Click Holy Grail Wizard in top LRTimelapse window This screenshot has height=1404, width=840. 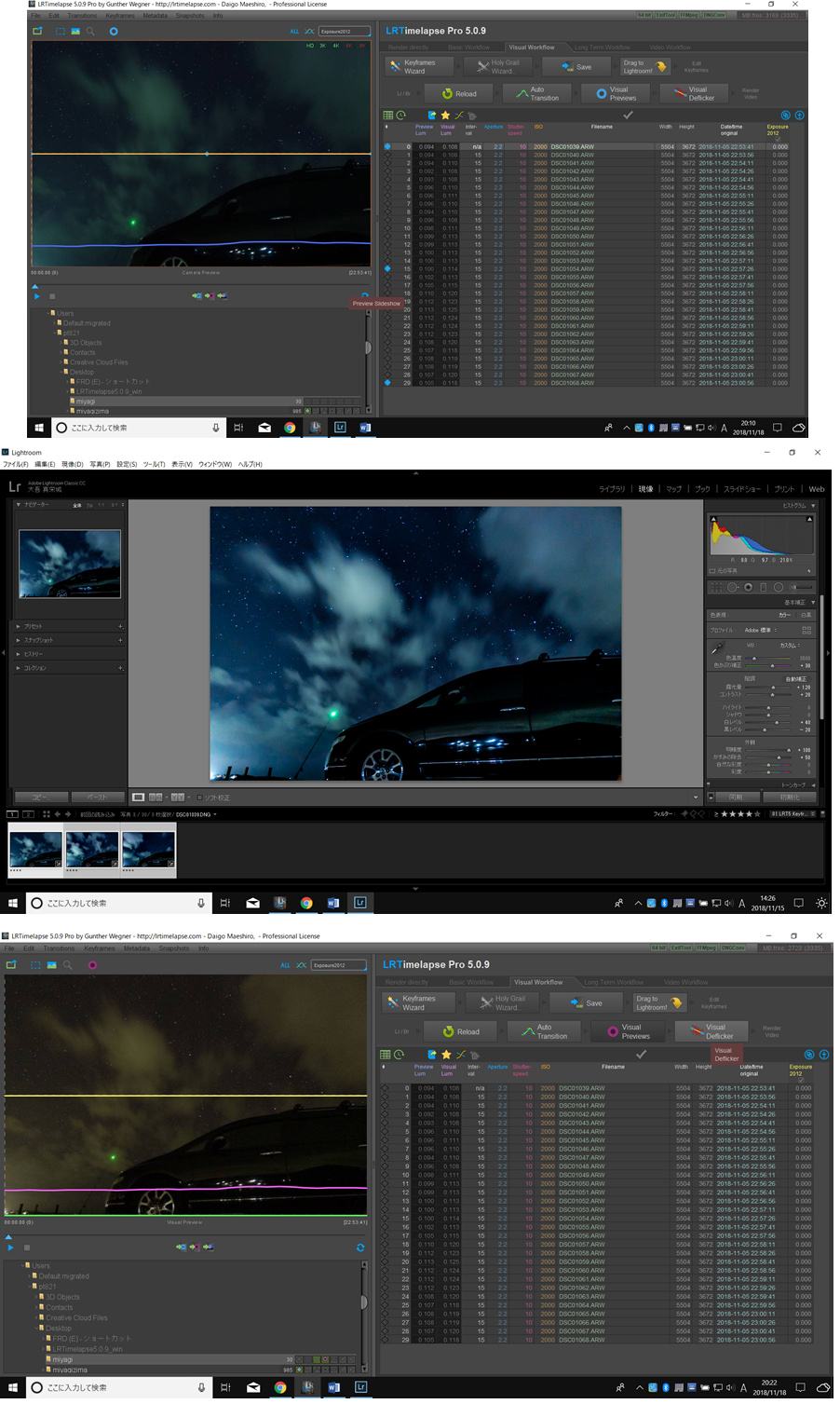[498, 66]
